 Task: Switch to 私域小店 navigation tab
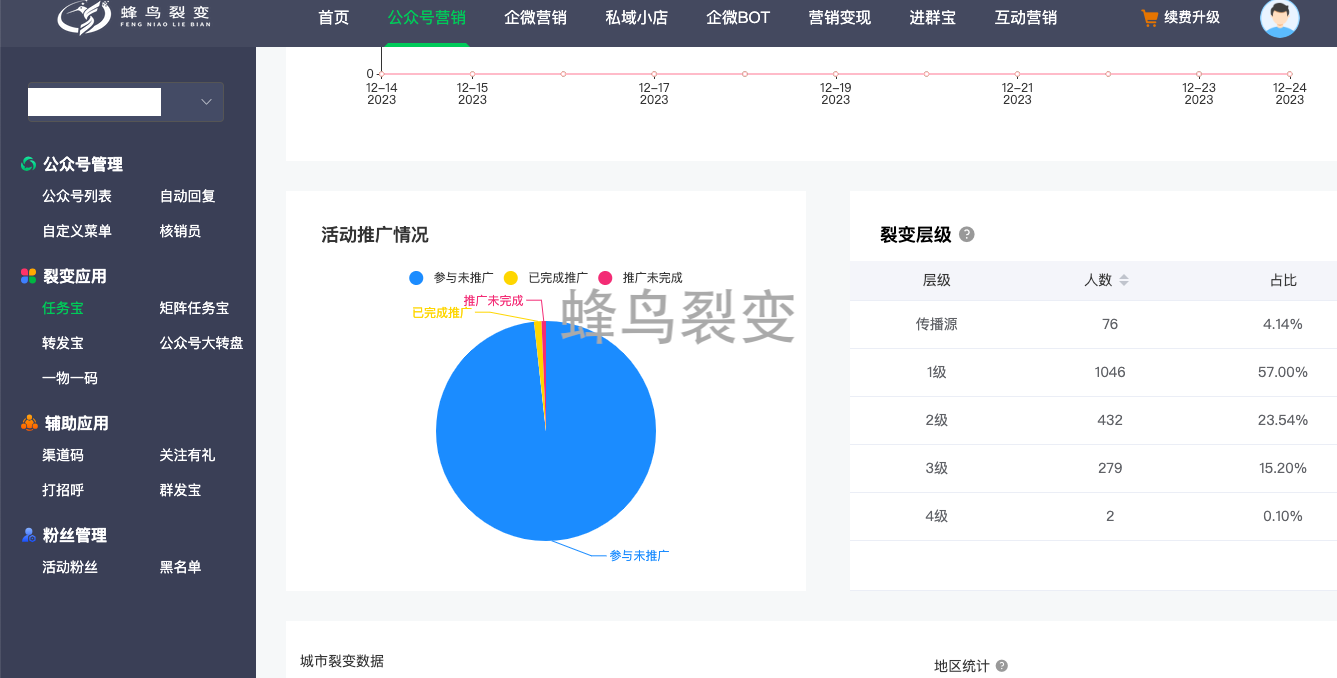click(636, 18)
